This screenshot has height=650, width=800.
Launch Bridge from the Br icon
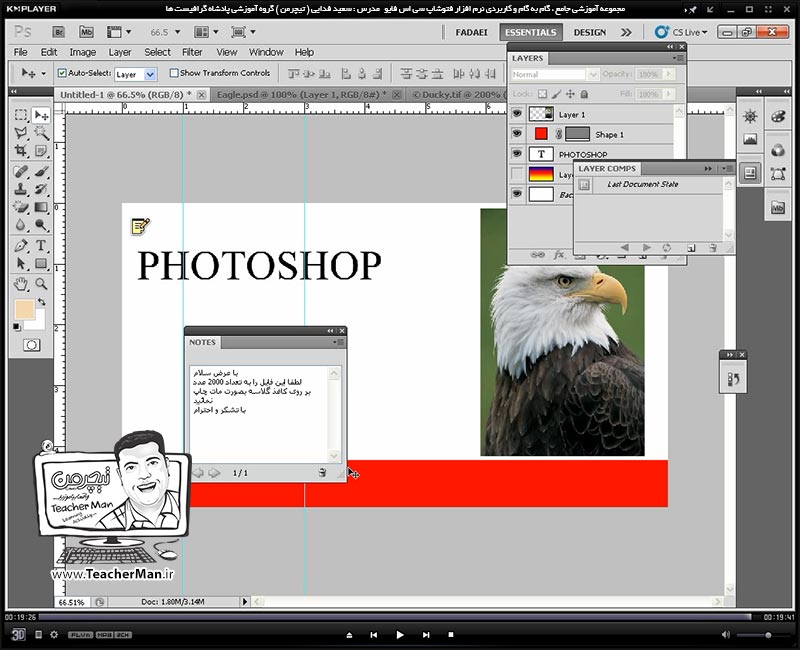(x=59, y=32)
